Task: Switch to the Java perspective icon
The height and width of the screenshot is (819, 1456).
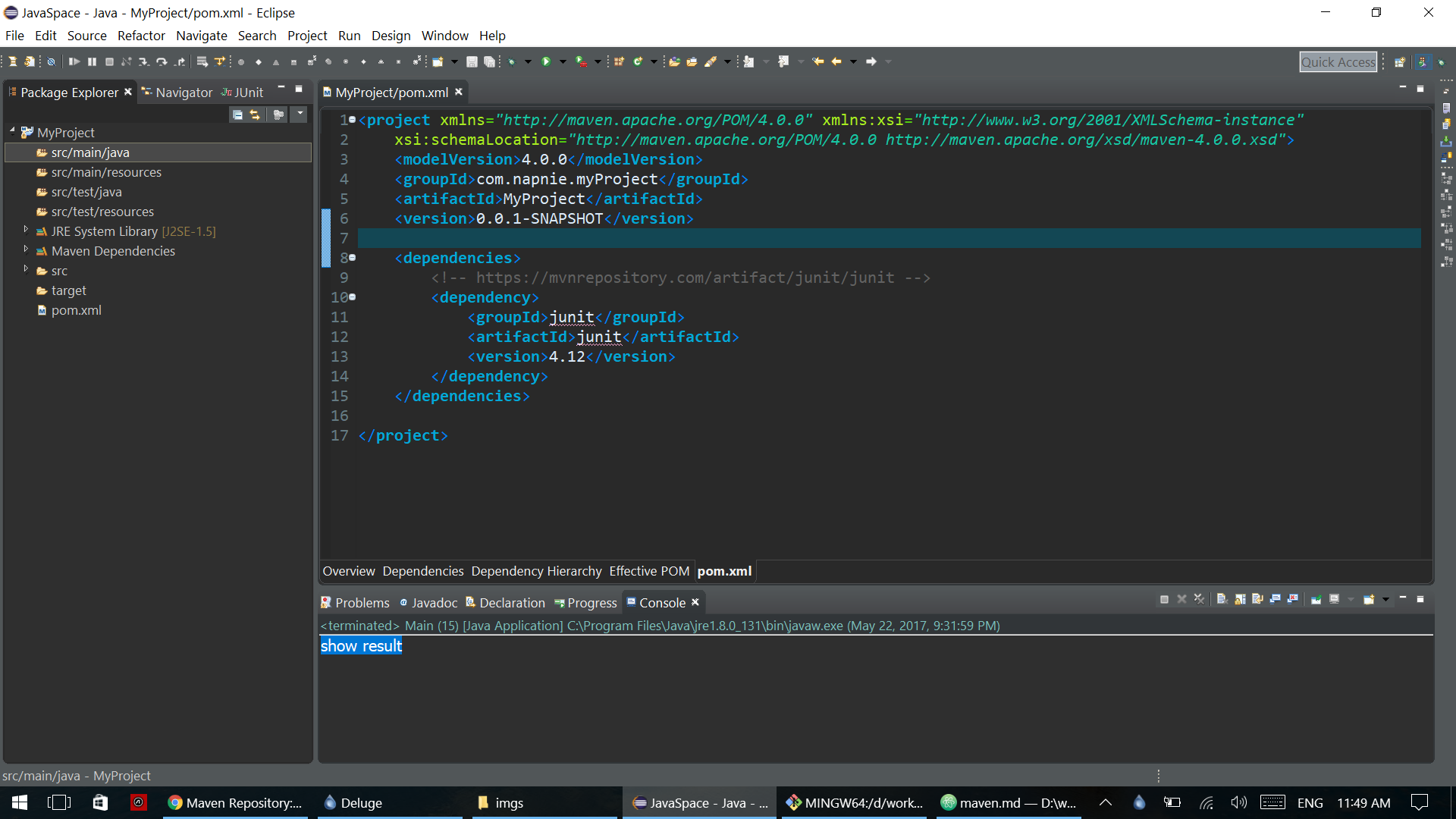Action: click(1423, 62)
